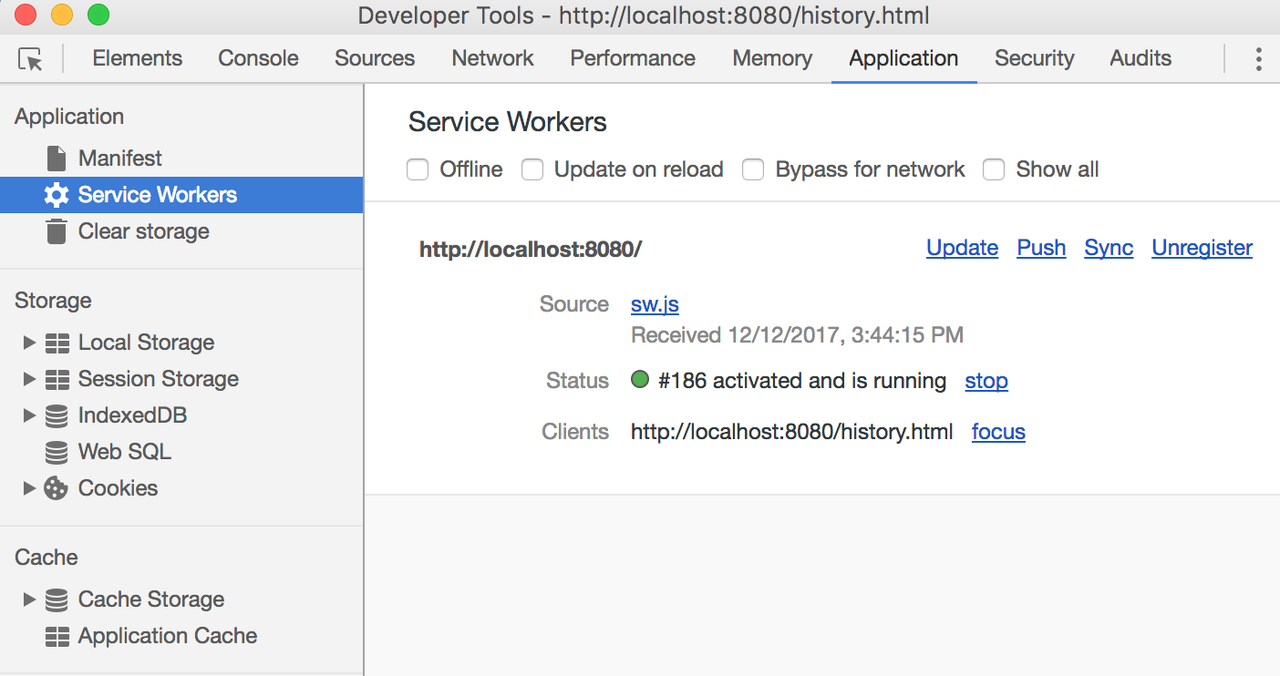Switch to the Elements tab

point(137,58)
